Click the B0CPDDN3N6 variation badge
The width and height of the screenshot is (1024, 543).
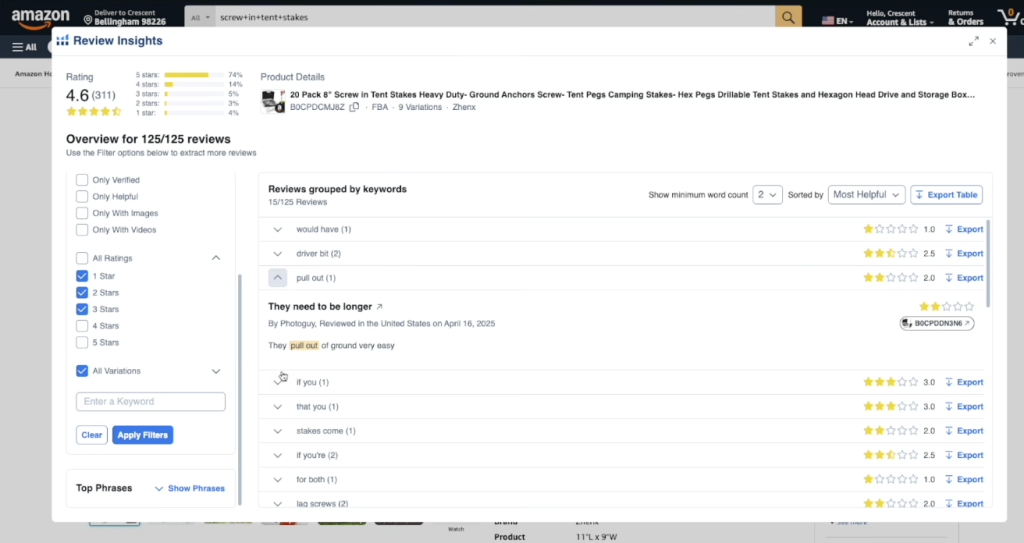(x=936, y=323)
